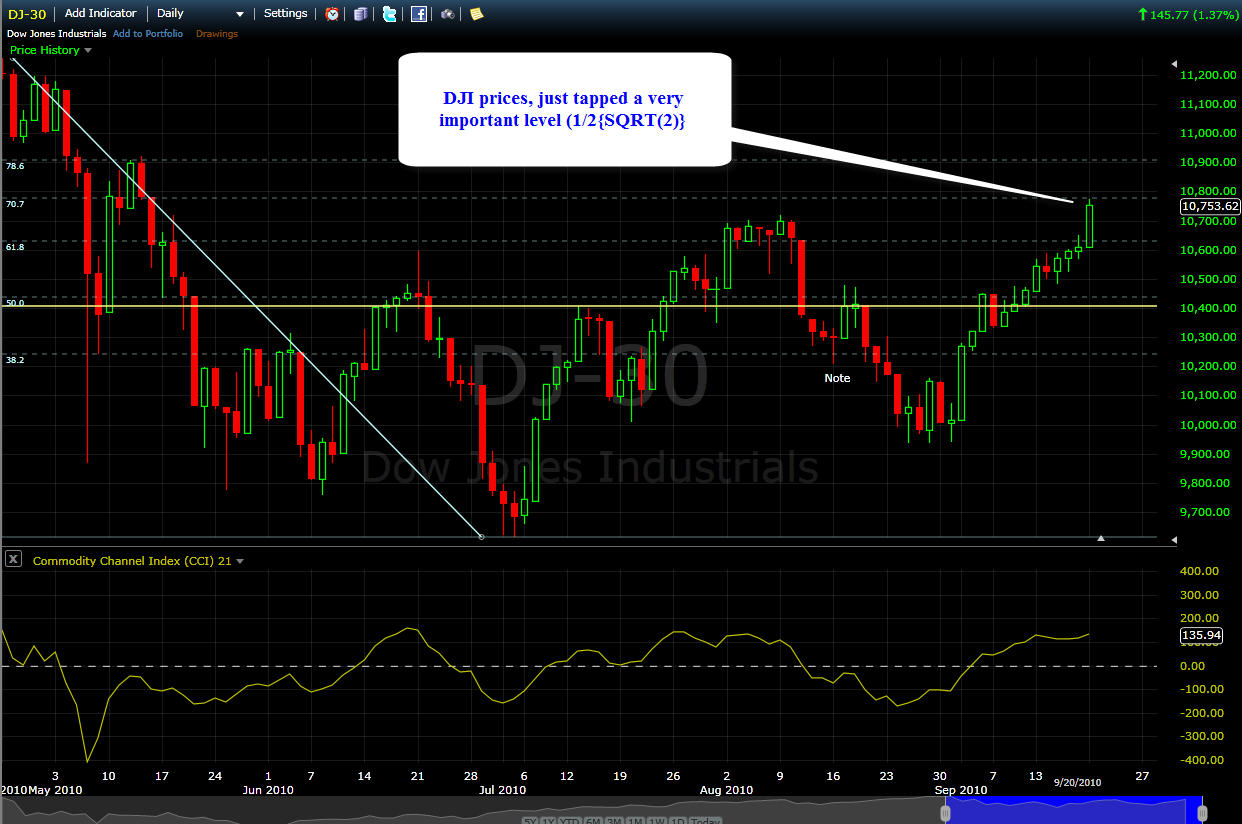
Task: Open the alarm clock alert icon
Action: click(332, 14)
